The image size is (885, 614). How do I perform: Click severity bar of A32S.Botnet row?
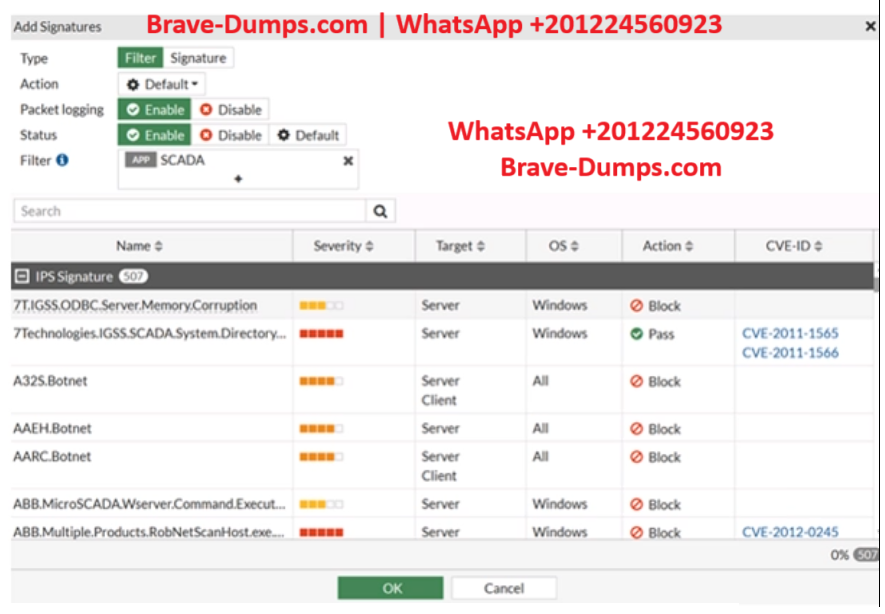click(x=321, y=381)
